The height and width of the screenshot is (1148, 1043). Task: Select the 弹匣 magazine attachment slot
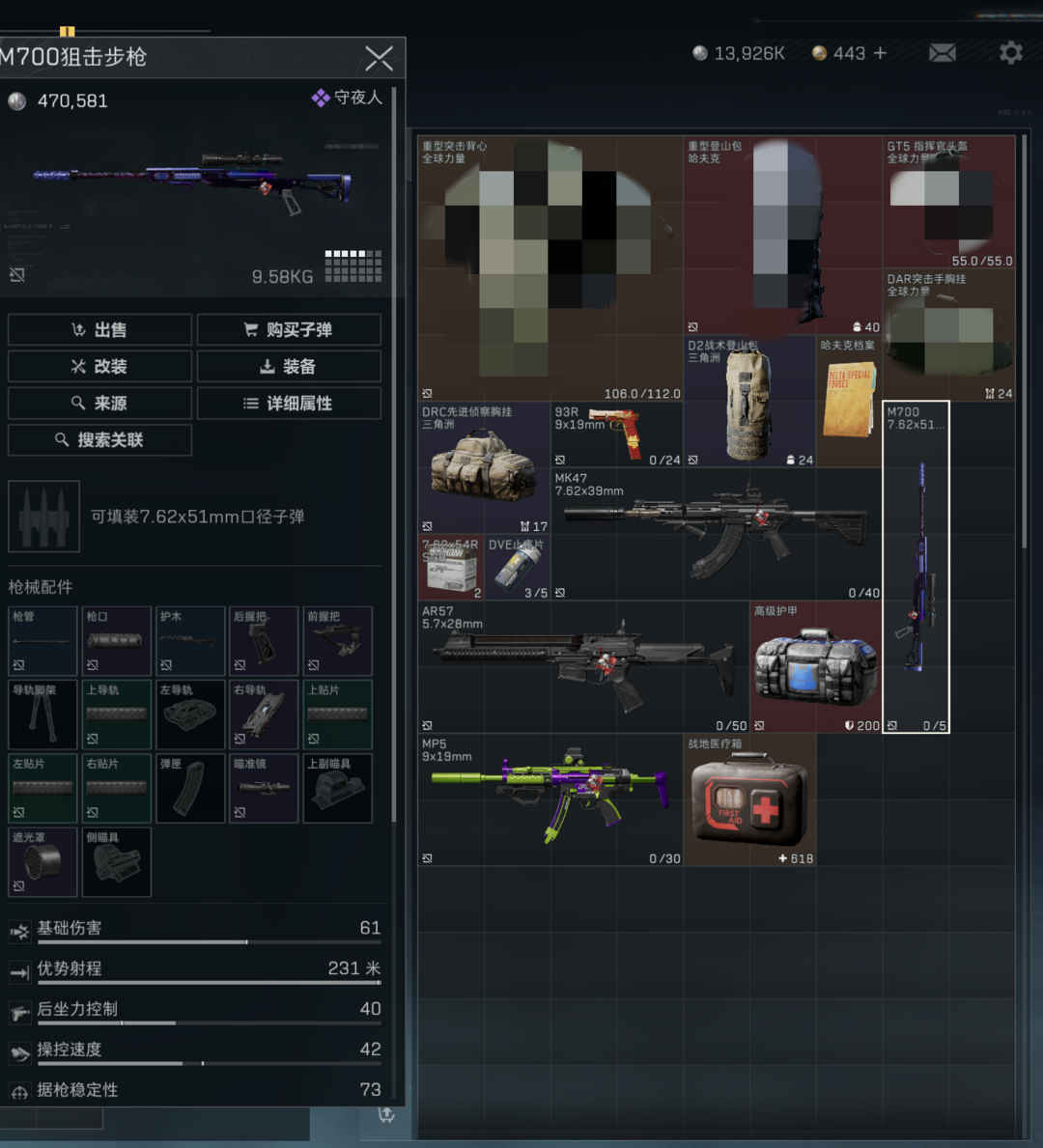(x=189, y=788)
